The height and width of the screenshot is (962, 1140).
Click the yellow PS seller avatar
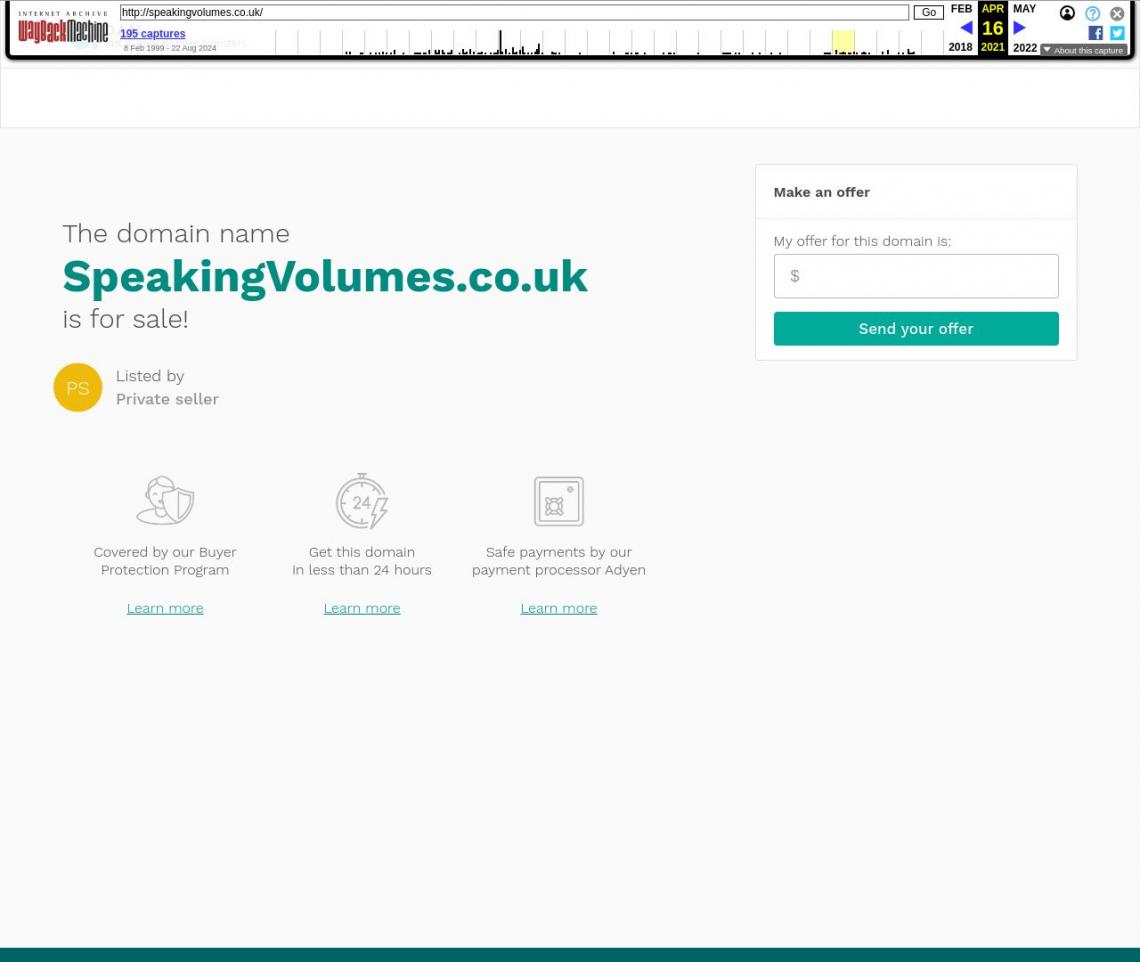(x=78, y=388)
